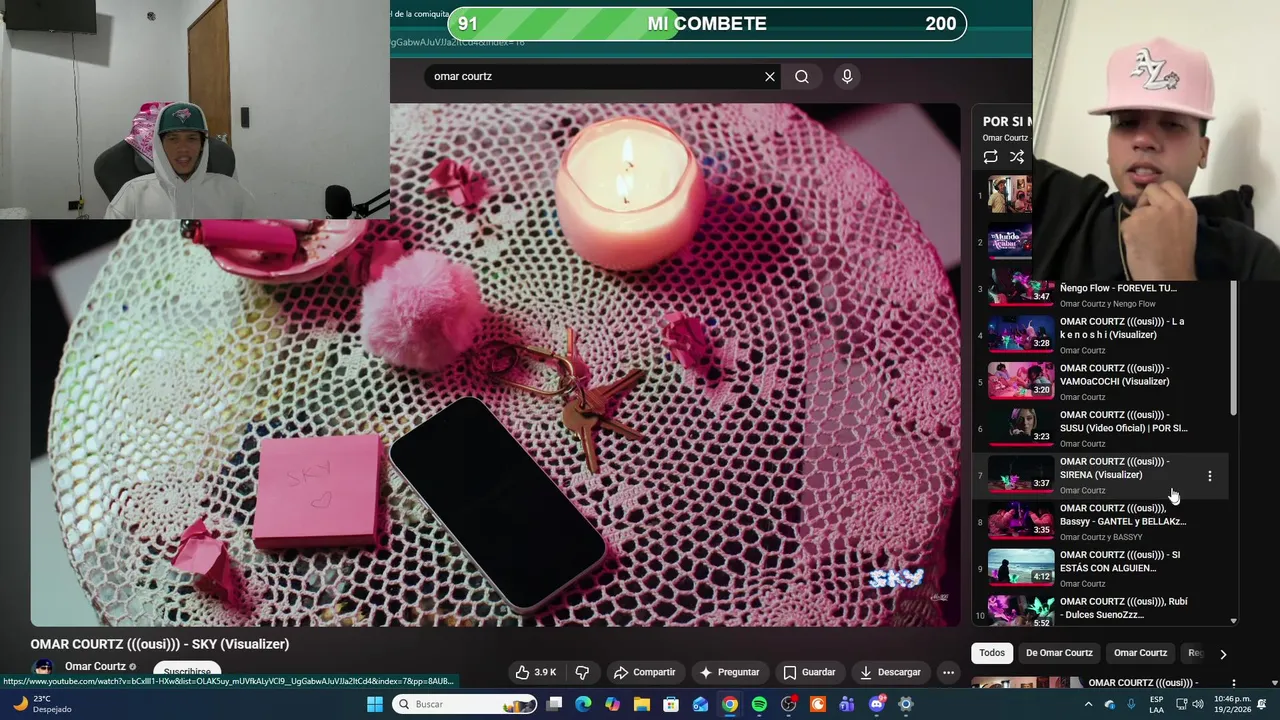Select the 'De Omar Courtz' chip
Viewport: 1280px width, 720px height.
[1059, 653]
